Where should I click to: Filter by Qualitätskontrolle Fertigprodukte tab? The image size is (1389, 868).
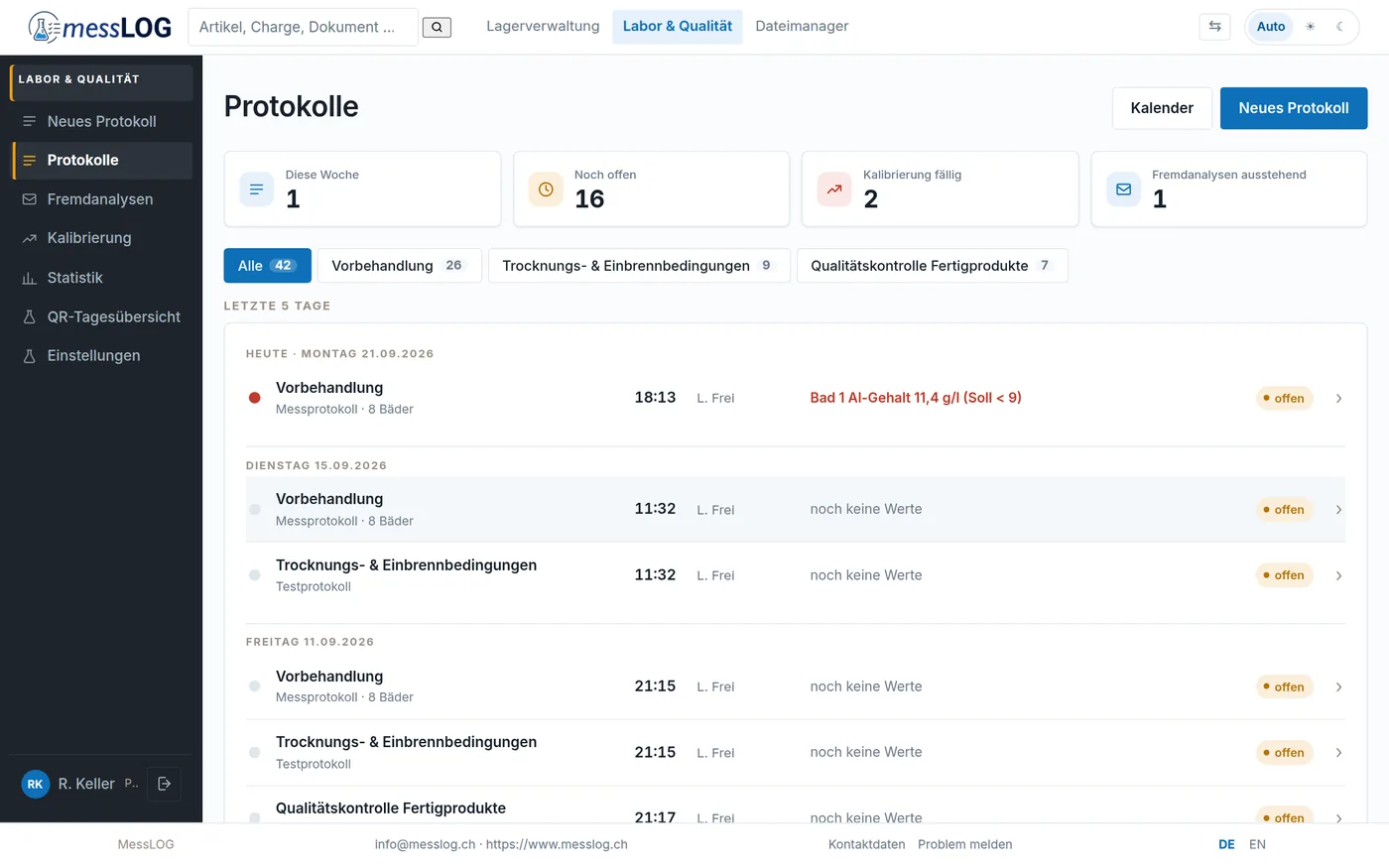(x=933, y=266)
